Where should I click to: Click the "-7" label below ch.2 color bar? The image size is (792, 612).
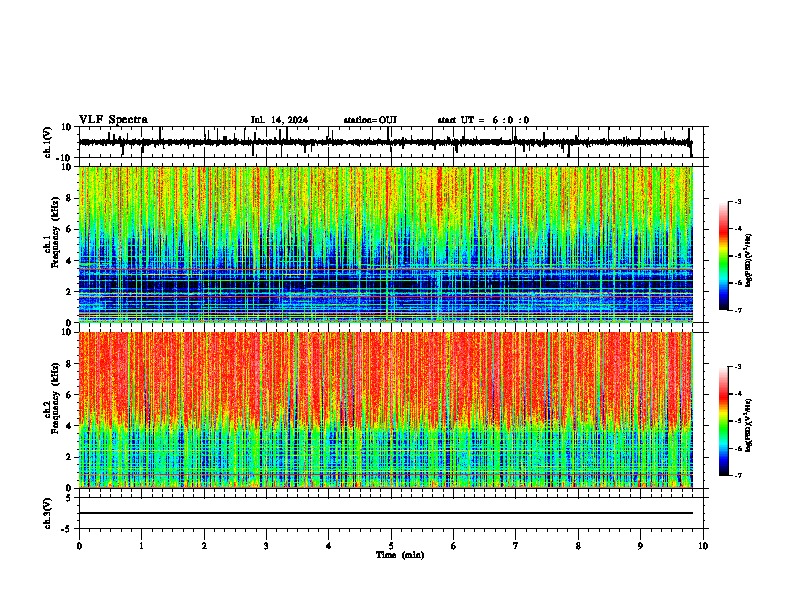pyautogui.click(x=737, y=476)
